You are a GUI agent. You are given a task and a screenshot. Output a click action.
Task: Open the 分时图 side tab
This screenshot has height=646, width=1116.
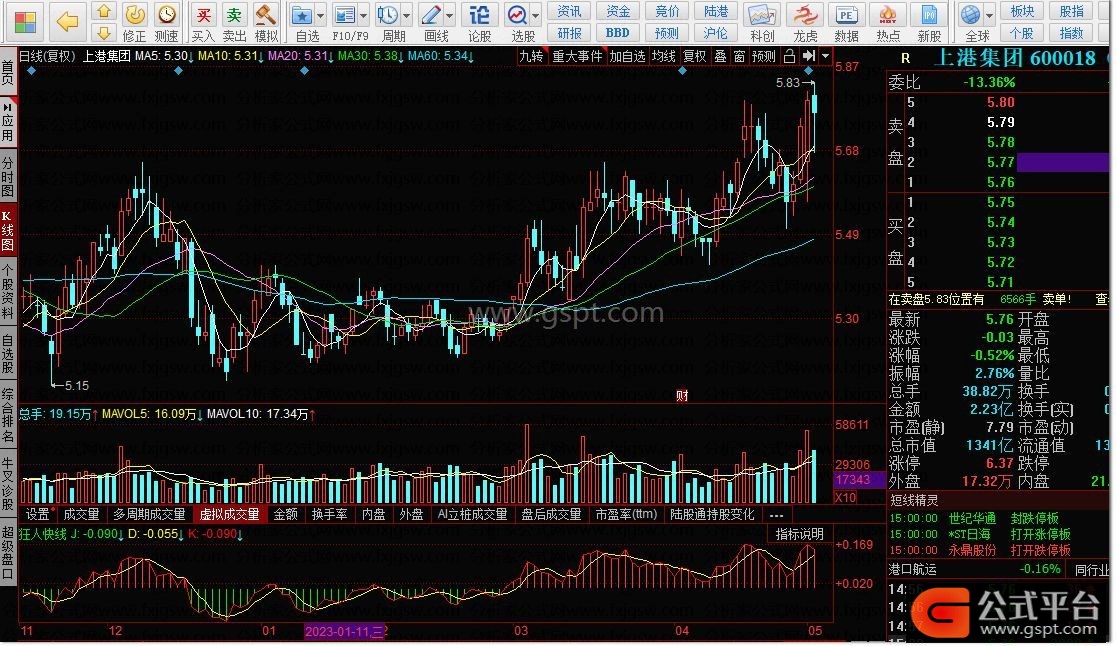tap(8, 176)
